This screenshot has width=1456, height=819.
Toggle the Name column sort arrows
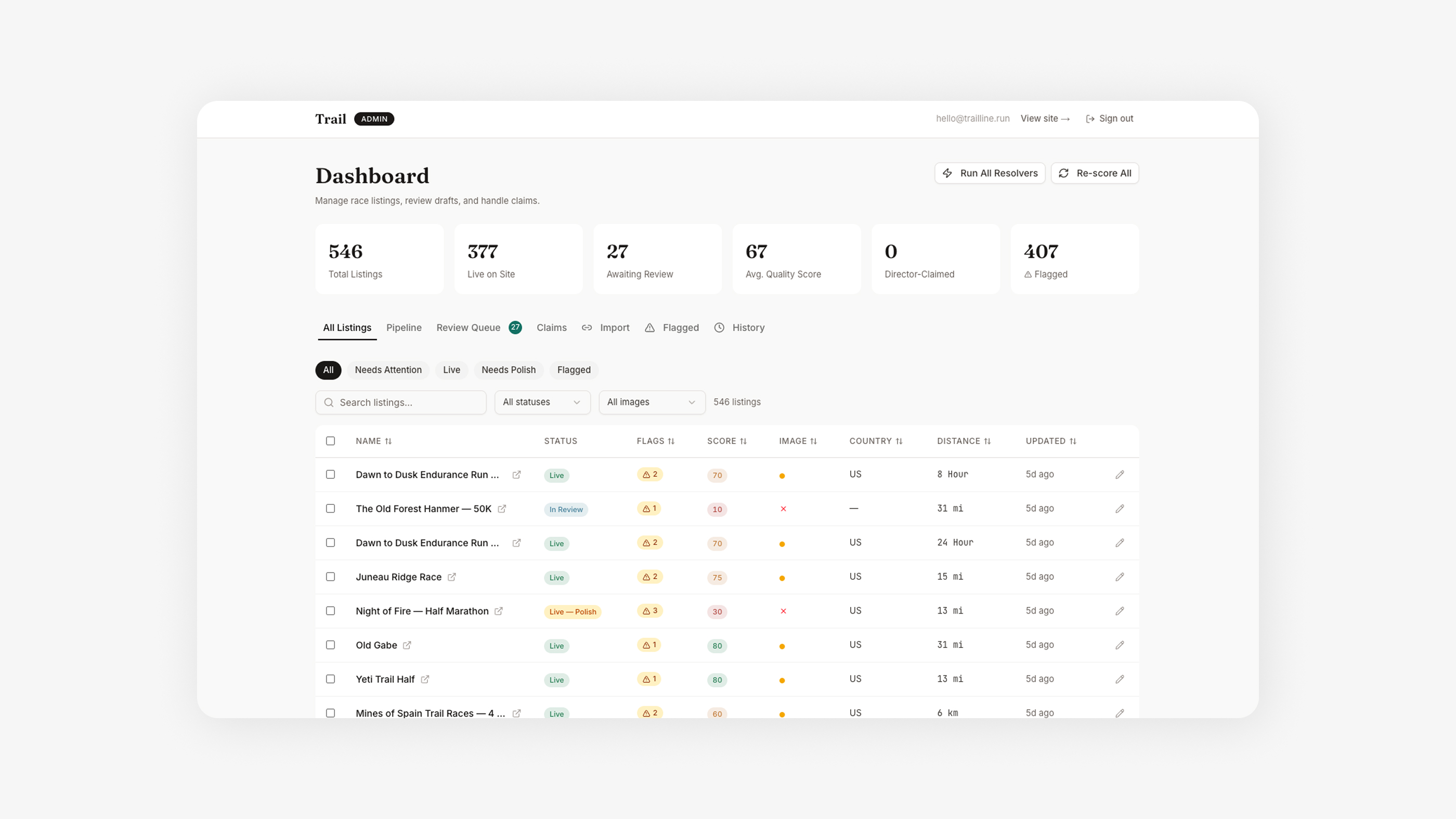pyautogui.click(x=388, y=441)
